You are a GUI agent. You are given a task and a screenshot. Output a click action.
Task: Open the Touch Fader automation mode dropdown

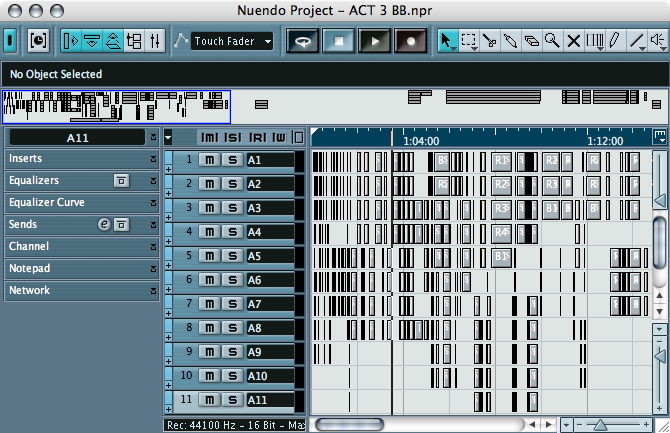(233, 41)
